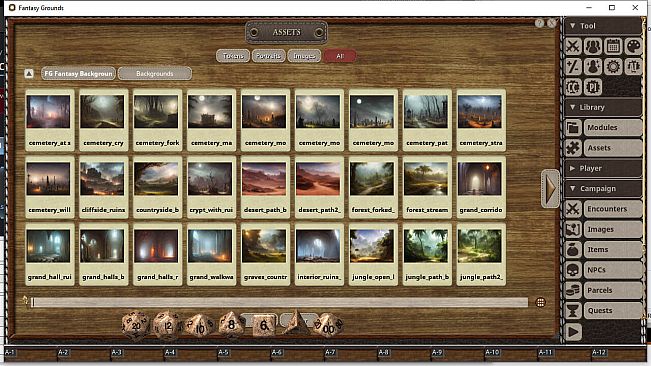The image size is (651, 366).
Task: Open the Calendar tool icon
Action: click(x=613, y=46)
